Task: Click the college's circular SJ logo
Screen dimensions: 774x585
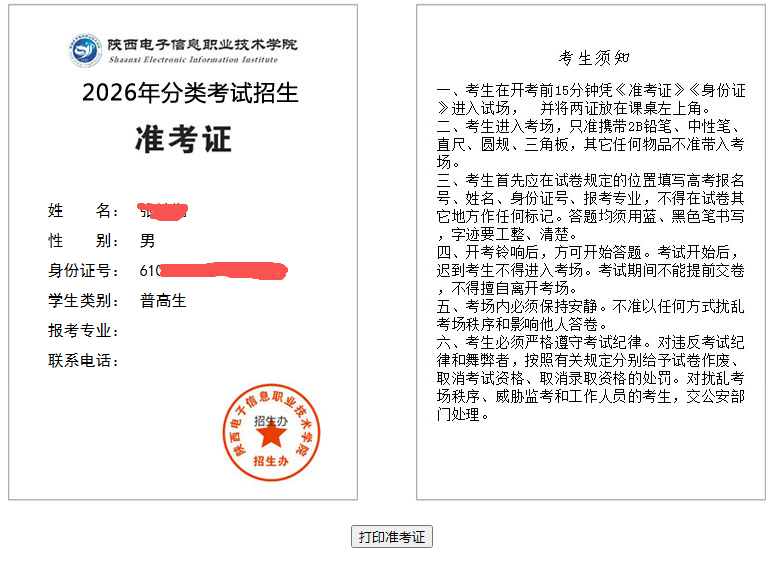Action: (x=85, y=50)
